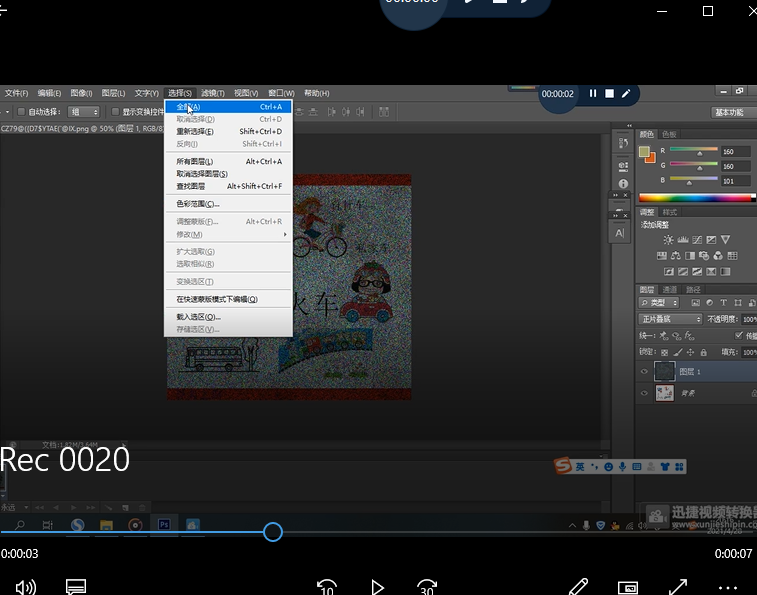Open the 填充 fill value field
Screen dimensions: 757x595
(x=749, y=353)
